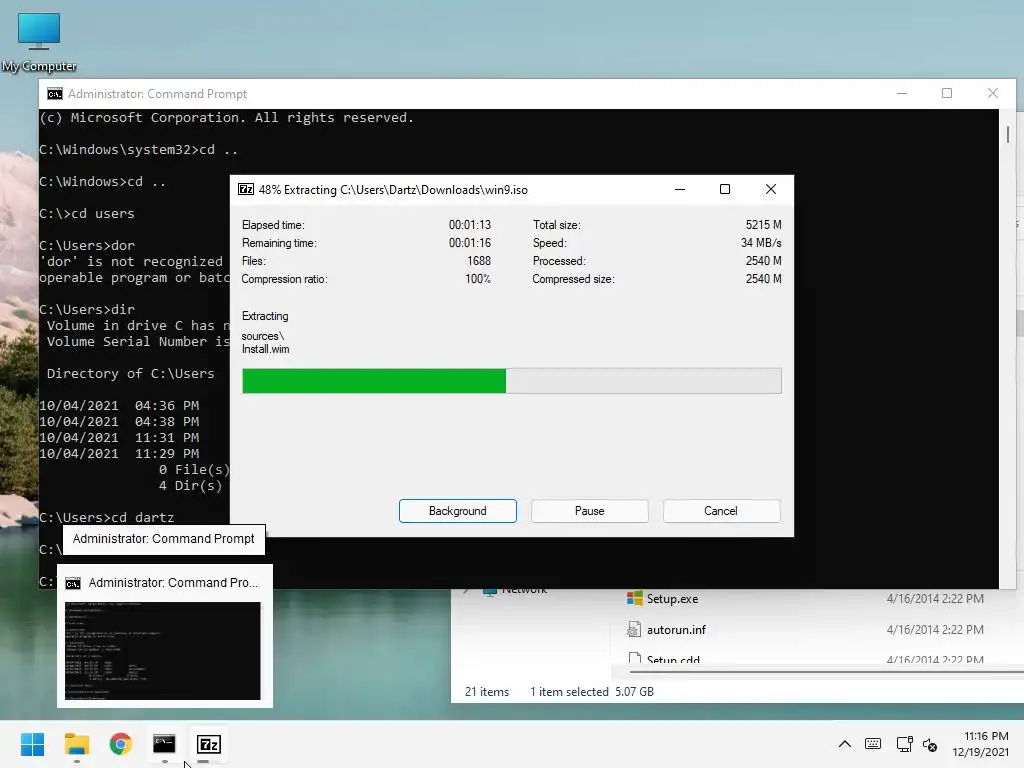Minimize the 7-Zip extraction dialog
The width and height of the screenshot is (1024, 768).
(x=680, y=189)
